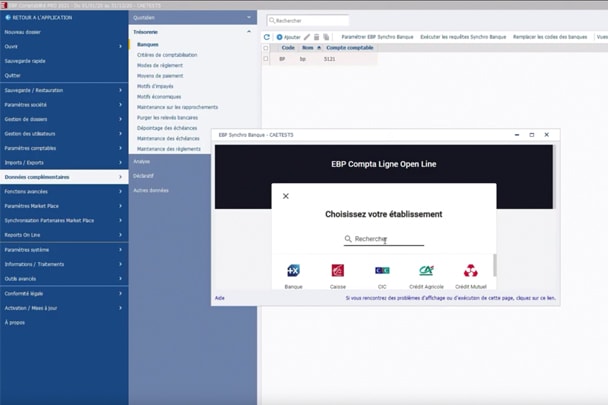Click the bank list vertical scrollbar

(494, 265)
